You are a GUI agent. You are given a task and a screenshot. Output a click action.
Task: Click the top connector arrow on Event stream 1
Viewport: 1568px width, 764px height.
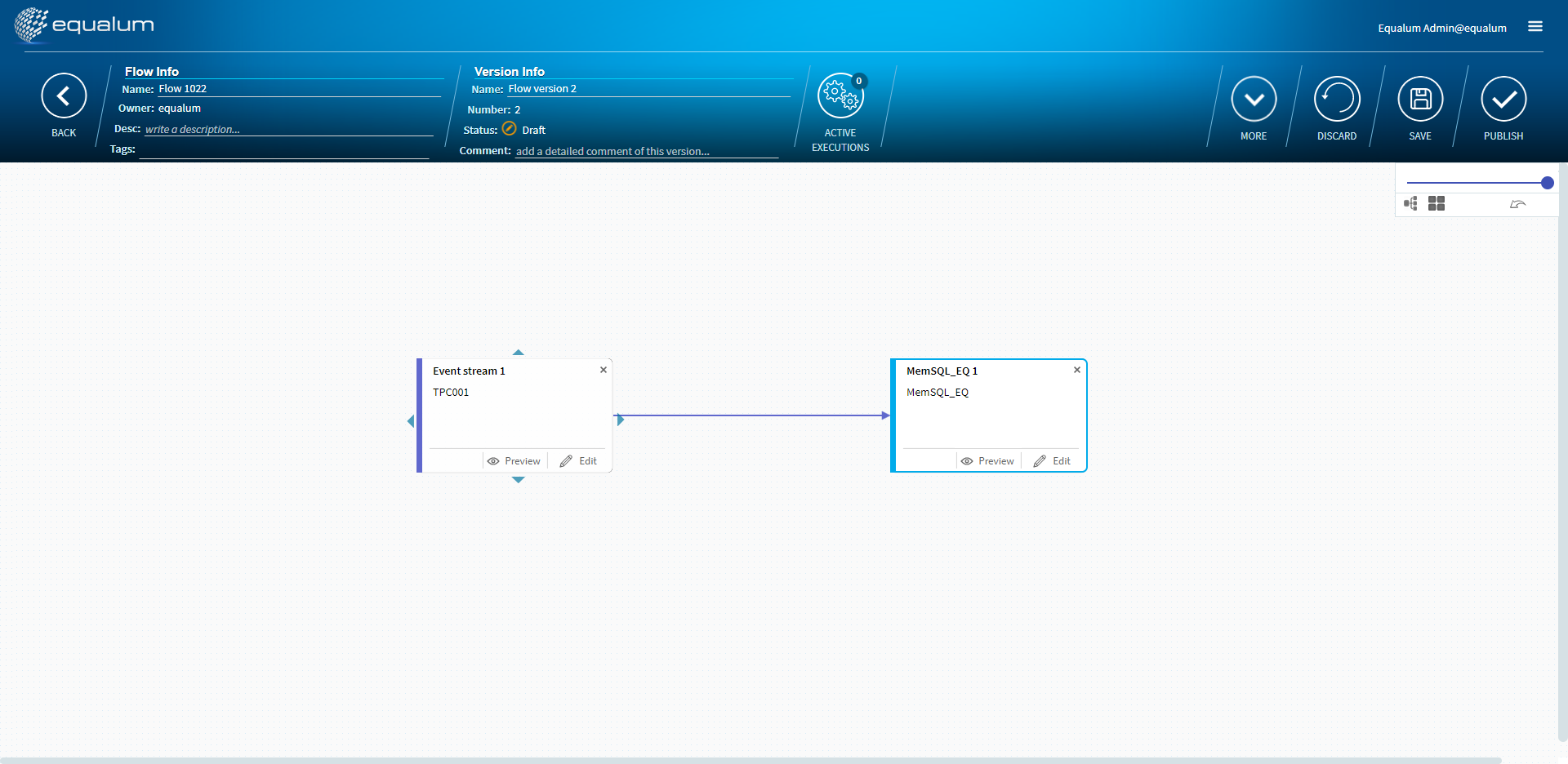click(518, 353)
